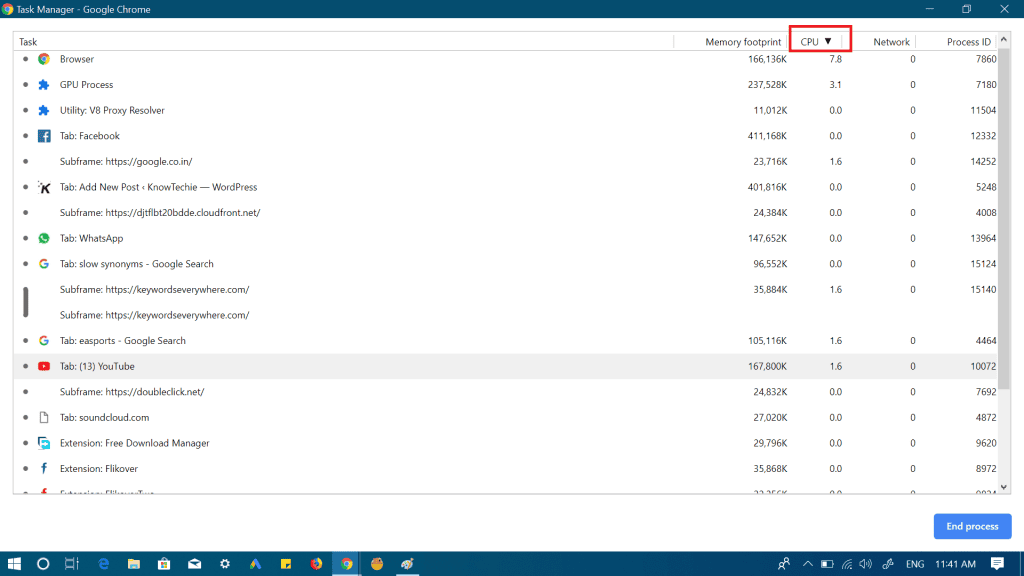Select the Browser task row

(x=505, y=59)
